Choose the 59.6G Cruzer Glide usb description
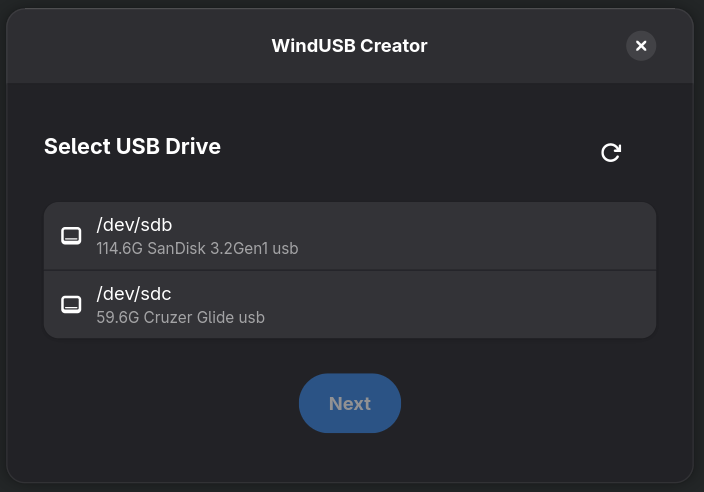Screen dimensions: 704x492 (x=180, y=318)
